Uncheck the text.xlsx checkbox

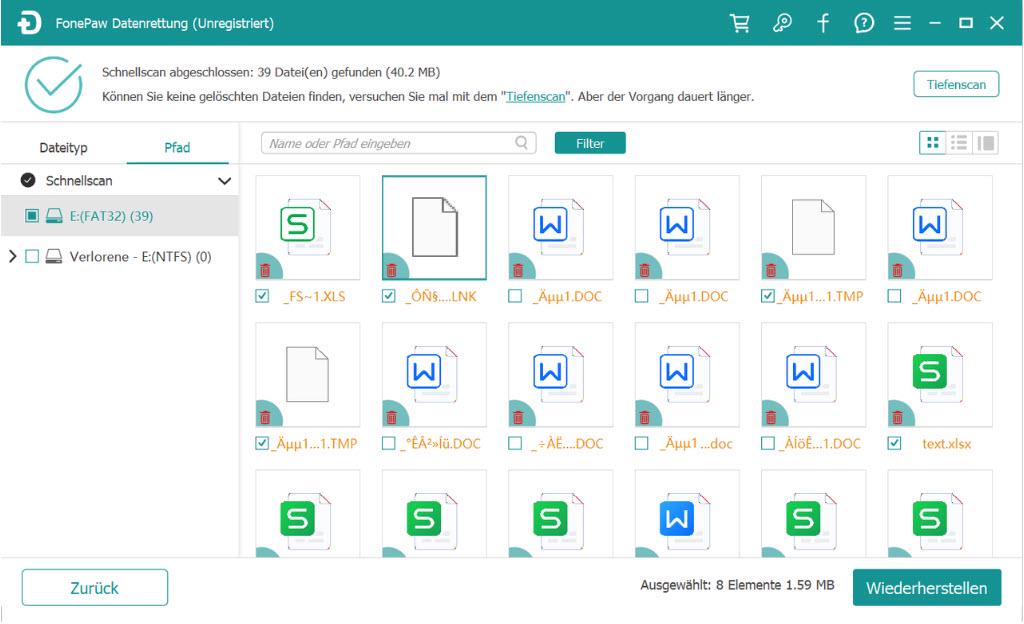[895, 444]
